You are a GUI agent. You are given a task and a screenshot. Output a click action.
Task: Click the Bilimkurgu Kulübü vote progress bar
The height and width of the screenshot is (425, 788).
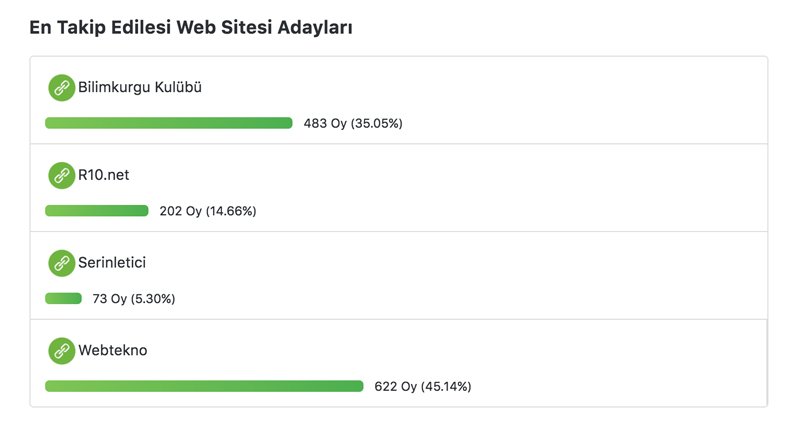tap(169, 123)
